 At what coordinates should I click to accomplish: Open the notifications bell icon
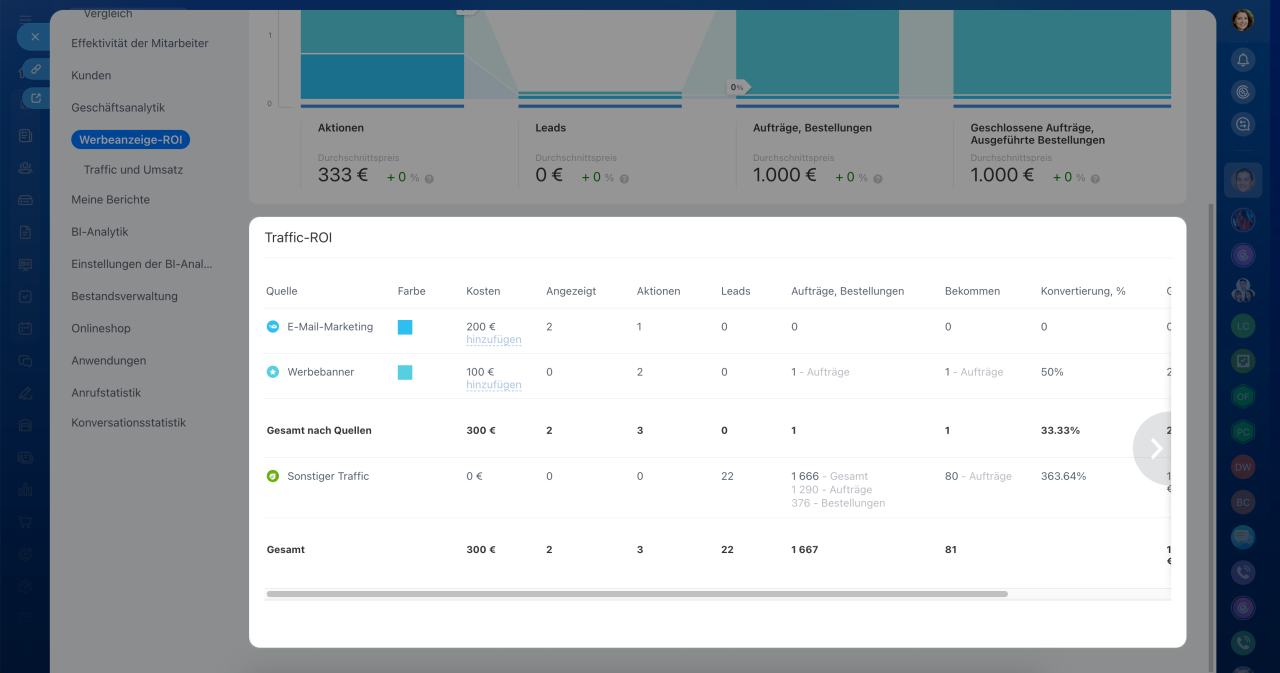coord(1243,60)
